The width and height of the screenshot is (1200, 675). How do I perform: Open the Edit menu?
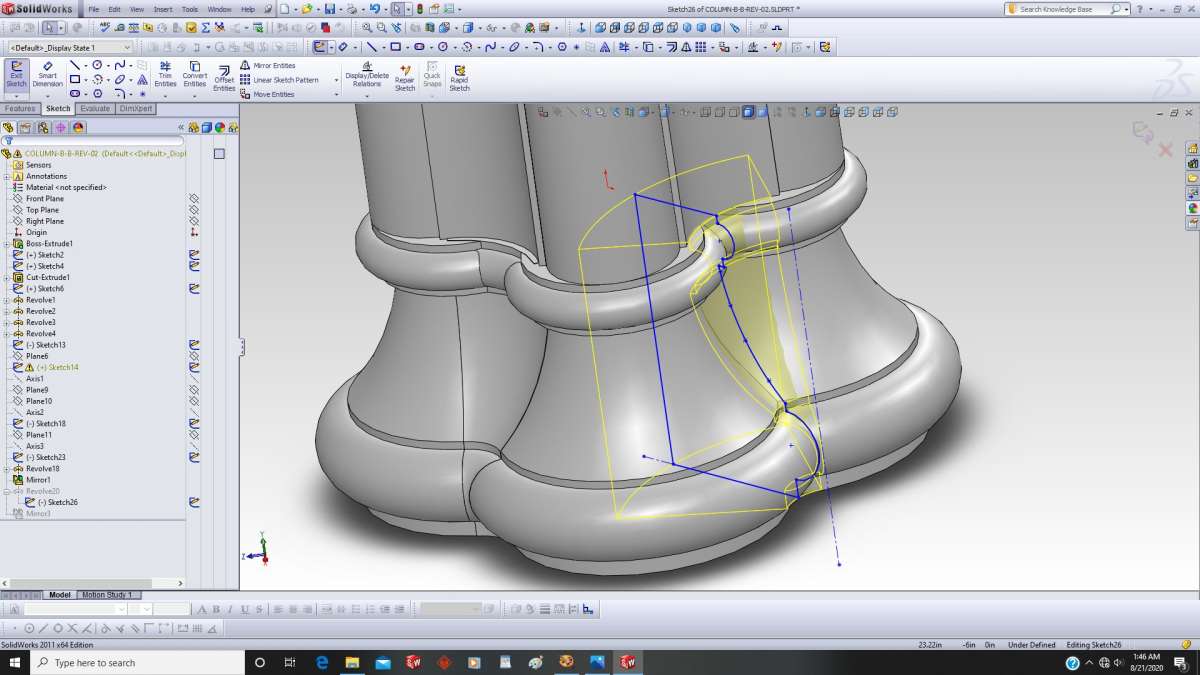point(114,9)
